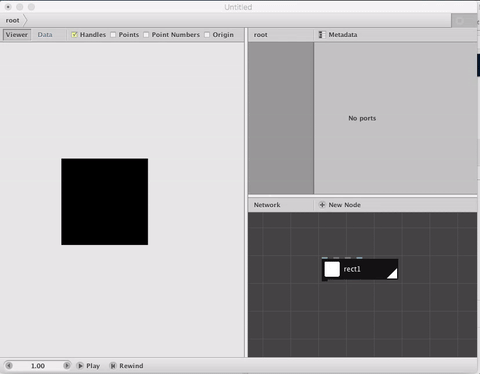Screen dimensions: 480x374
Task: Click the Network panel label
Action: point(267,205)
